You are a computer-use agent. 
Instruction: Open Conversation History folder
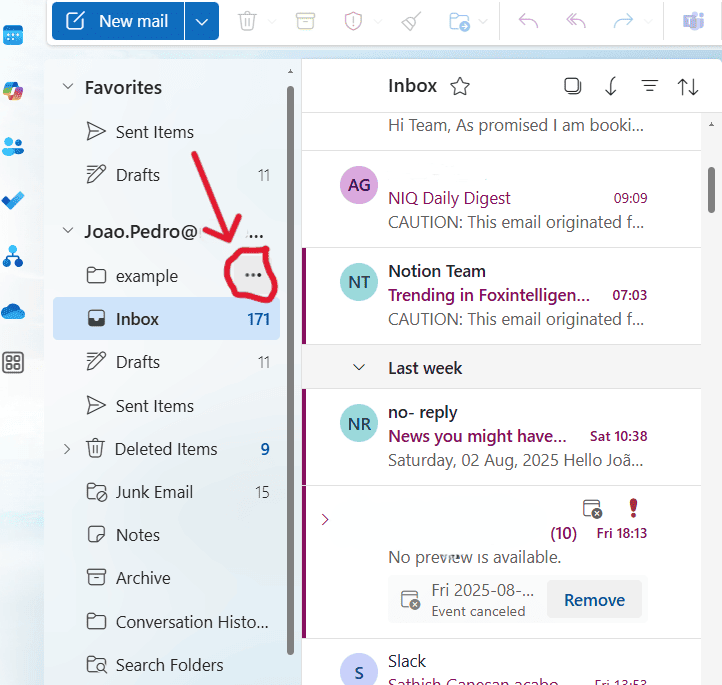pos(167,622)
